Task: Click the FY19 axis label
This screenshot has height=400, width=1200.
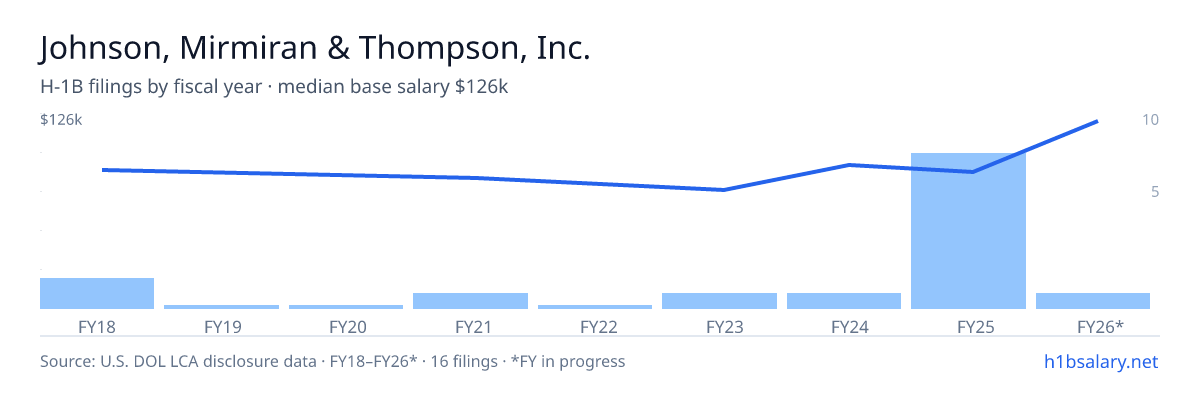Action: pos(222,327)
